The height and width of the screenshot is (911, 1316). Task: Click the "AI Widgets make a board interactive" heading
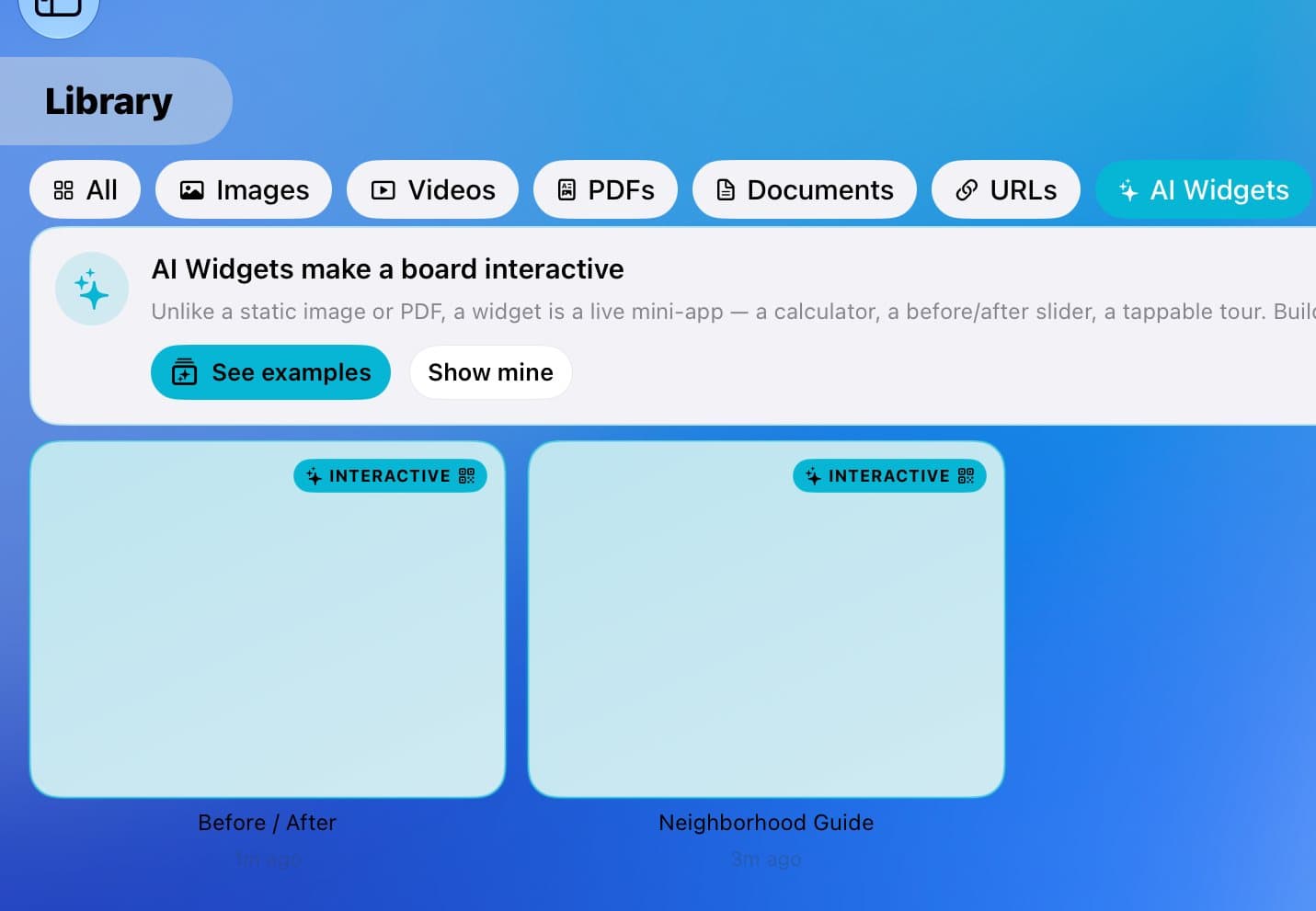(x=387, y=269)
